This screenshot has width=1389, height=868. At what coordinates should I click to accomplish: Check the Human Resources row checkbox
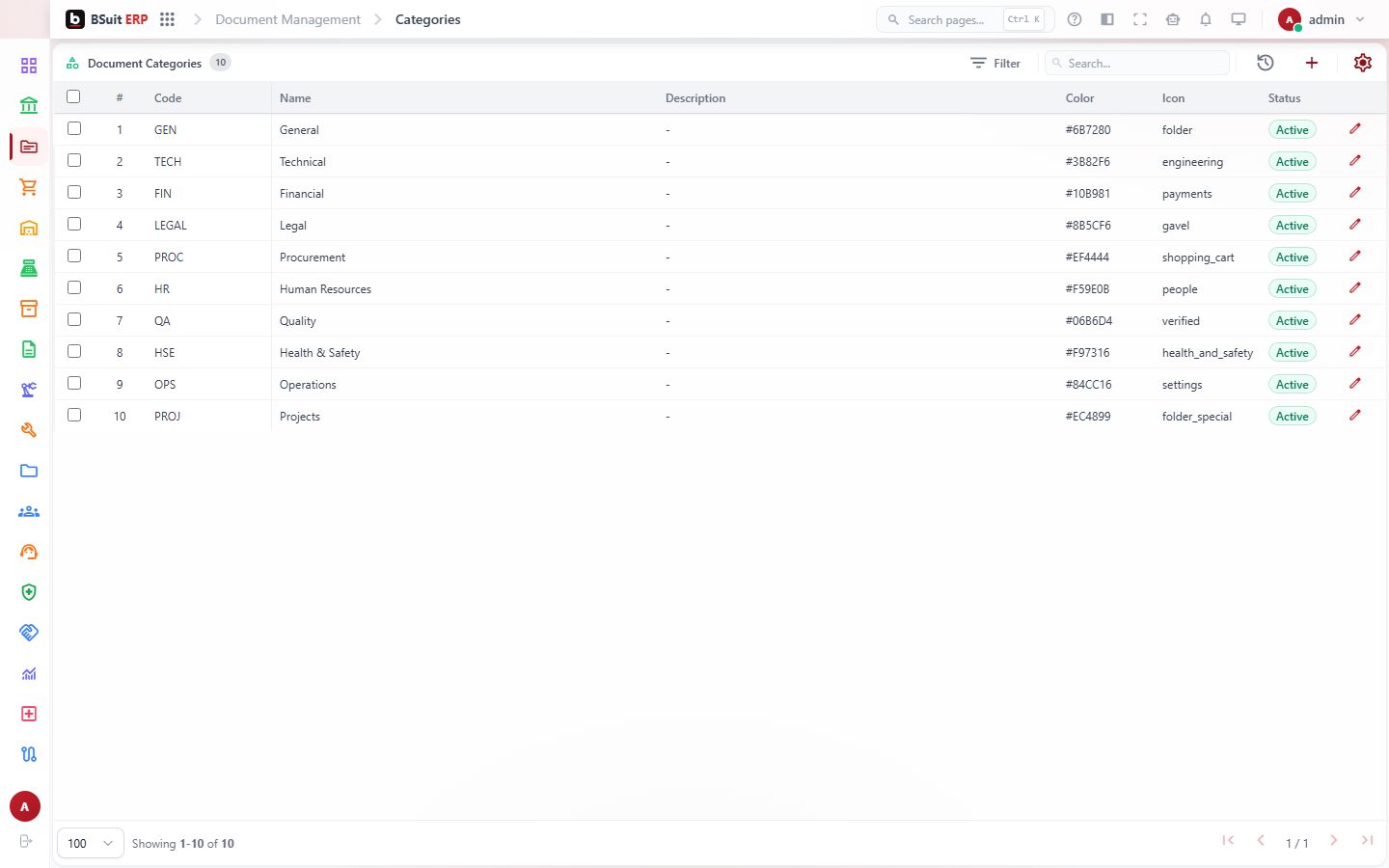point(74,287)
